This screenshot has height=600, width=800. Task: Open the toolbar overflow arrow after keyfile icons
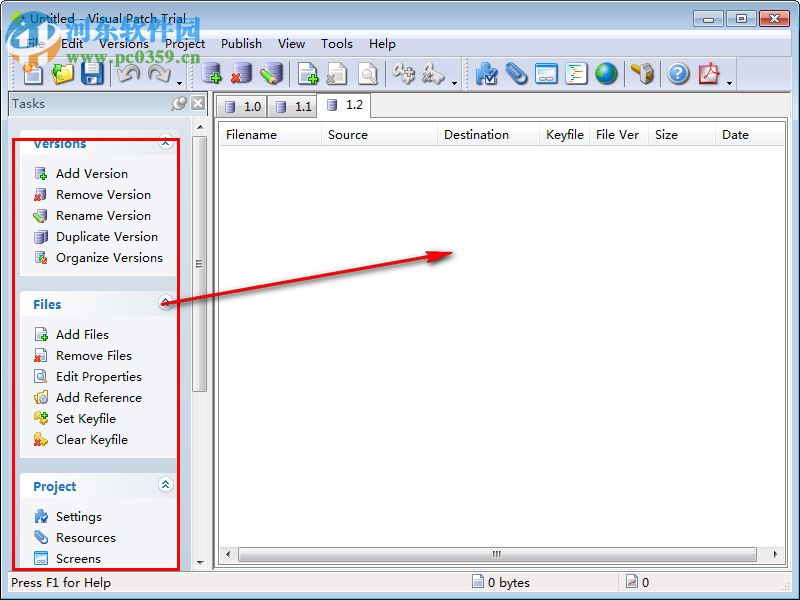click(454, 83)
